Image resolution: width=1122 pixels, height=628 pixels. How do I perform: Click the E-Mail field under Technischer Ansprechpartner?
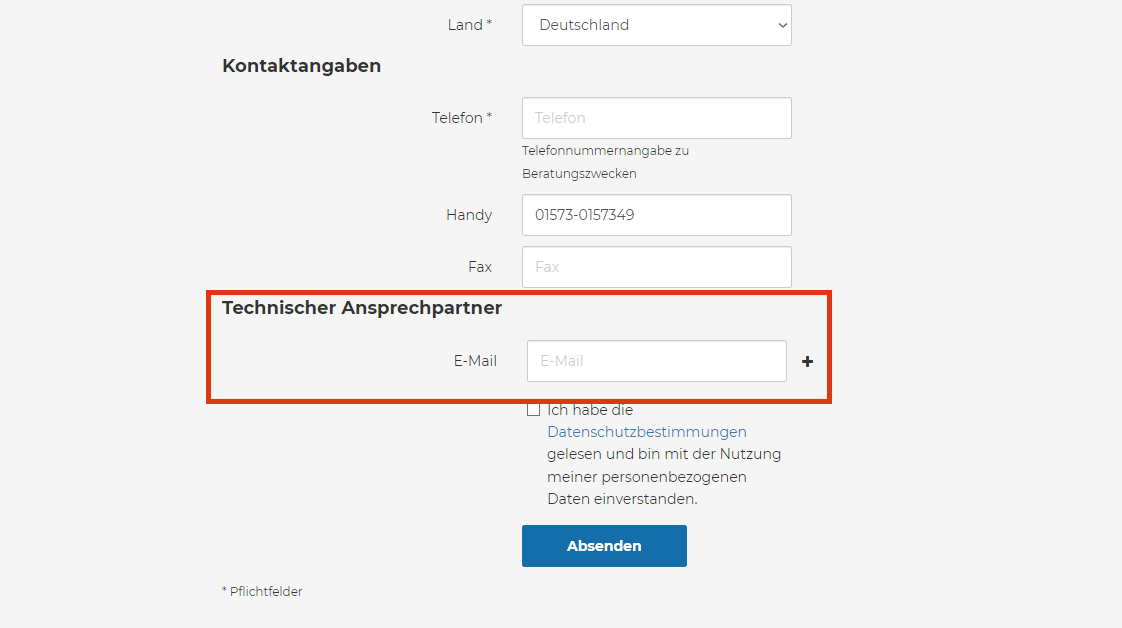tap(656, 361)
